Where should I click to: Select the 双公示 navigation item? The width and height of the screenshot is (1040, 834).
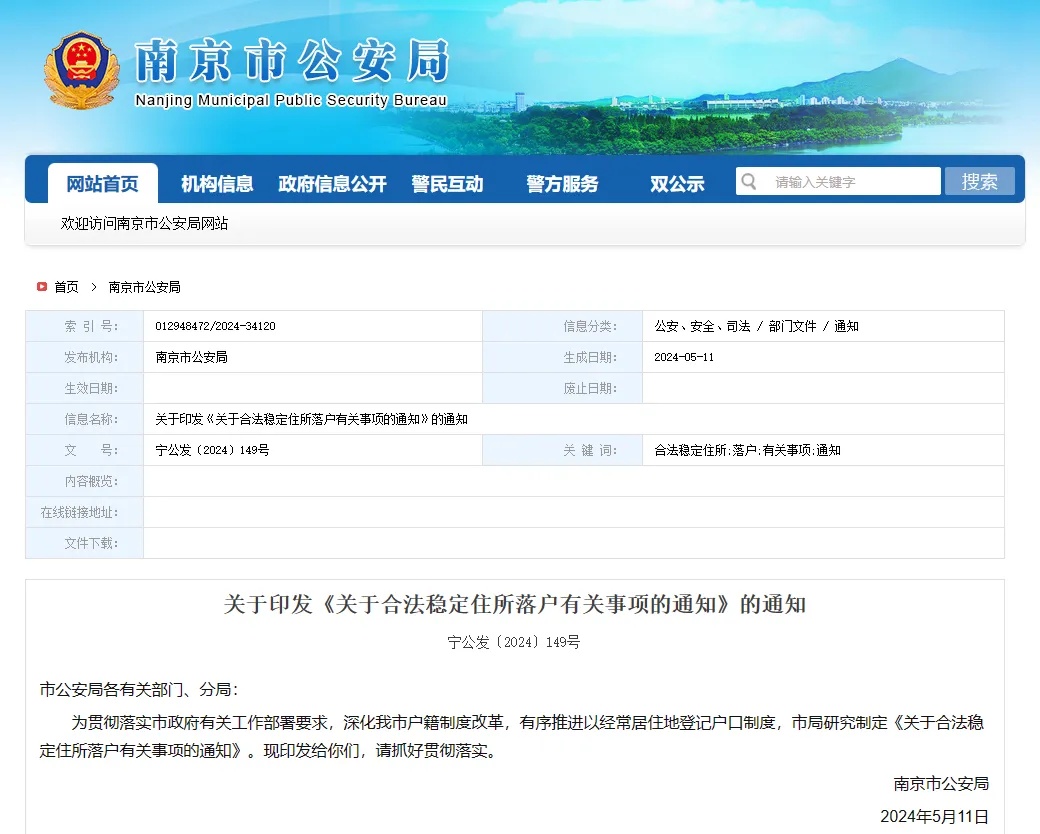click(676, 183)
